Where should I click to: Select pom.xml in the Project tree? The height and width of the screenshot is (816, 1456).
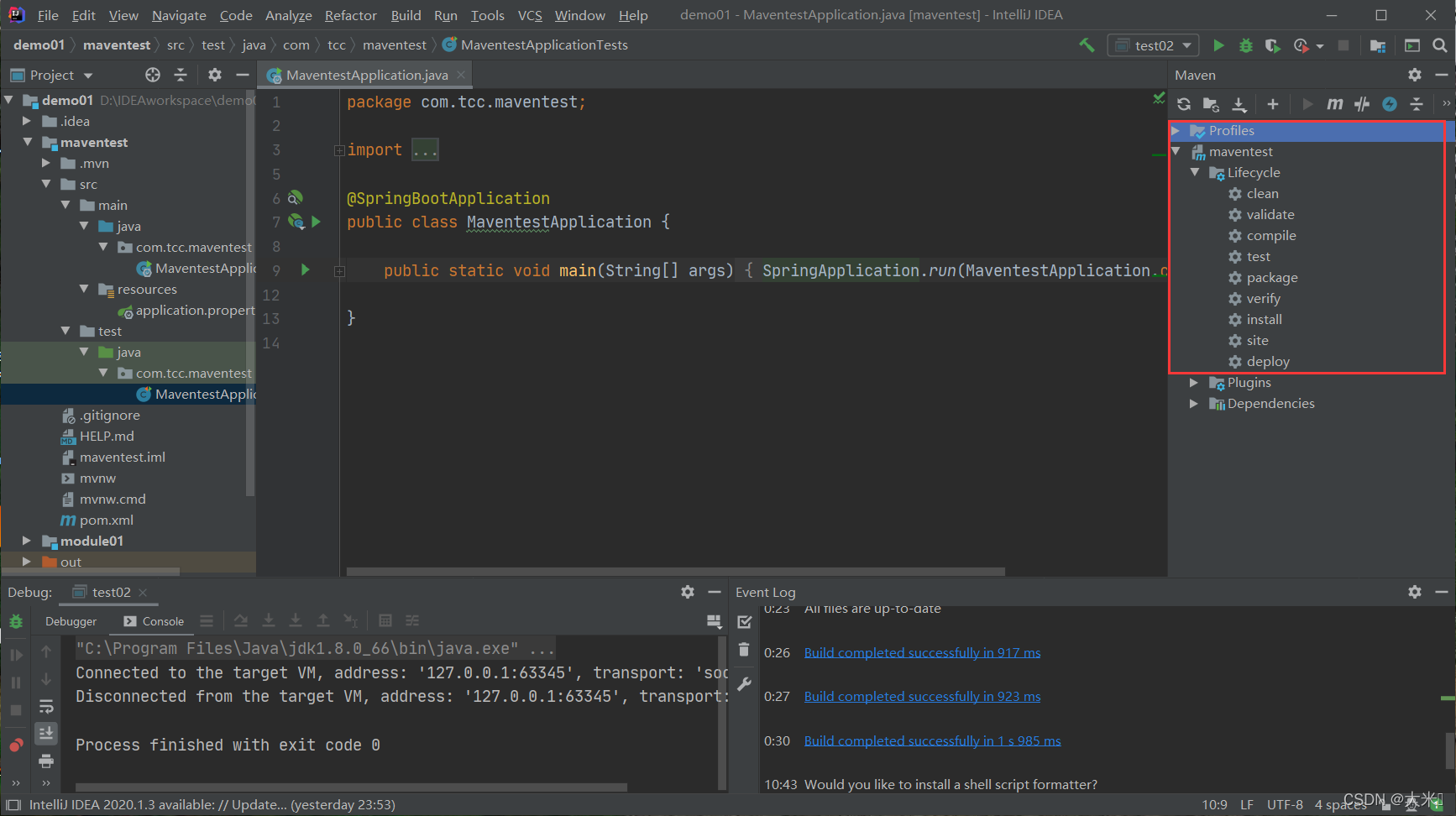coord(106,520)
